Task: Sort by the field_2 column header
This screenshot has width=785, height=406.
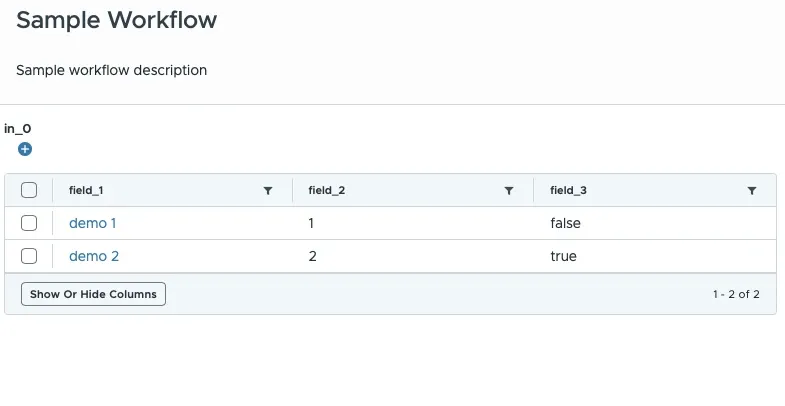Action: pyautogui.click(x=327, y=190)
